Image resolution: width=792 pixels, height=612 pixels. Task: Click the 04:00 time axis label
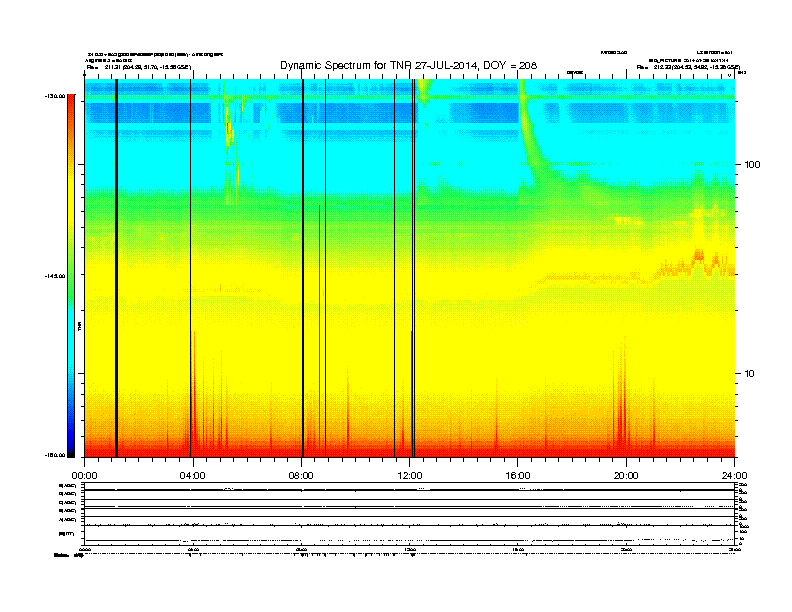pos(192,476)
